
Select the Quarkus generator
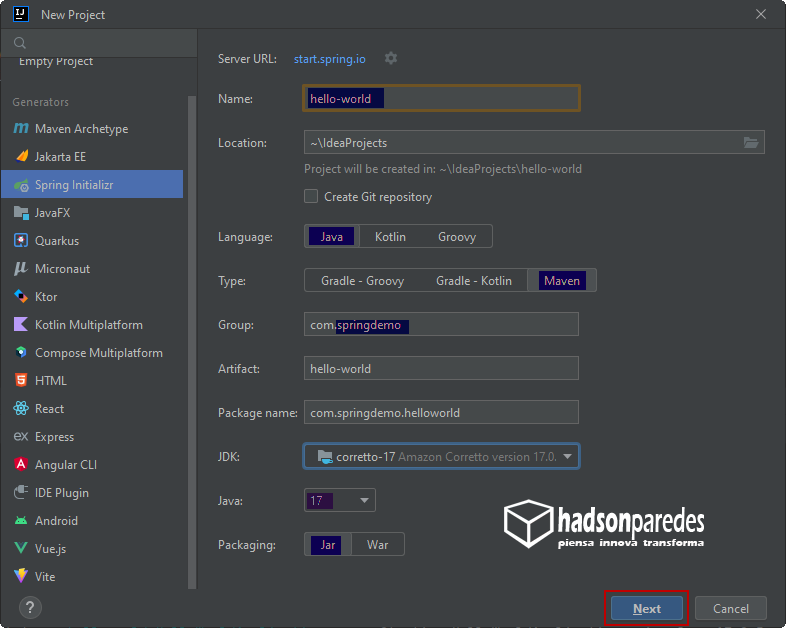[x=92, y=241]
